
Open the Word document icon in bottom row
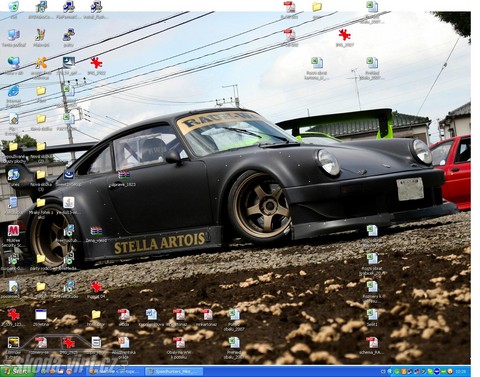(x=151, y=315)
